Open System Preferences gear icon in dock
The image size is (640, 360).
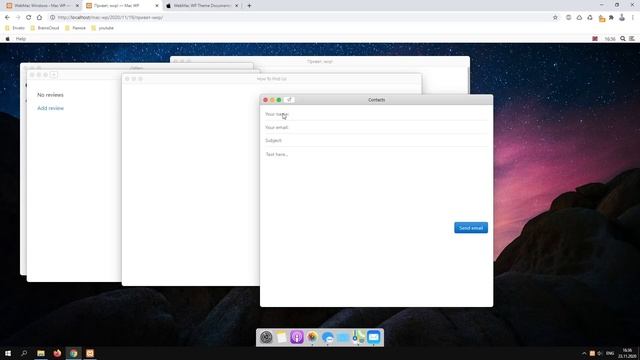pyautogui.click(x=266, y=338)
